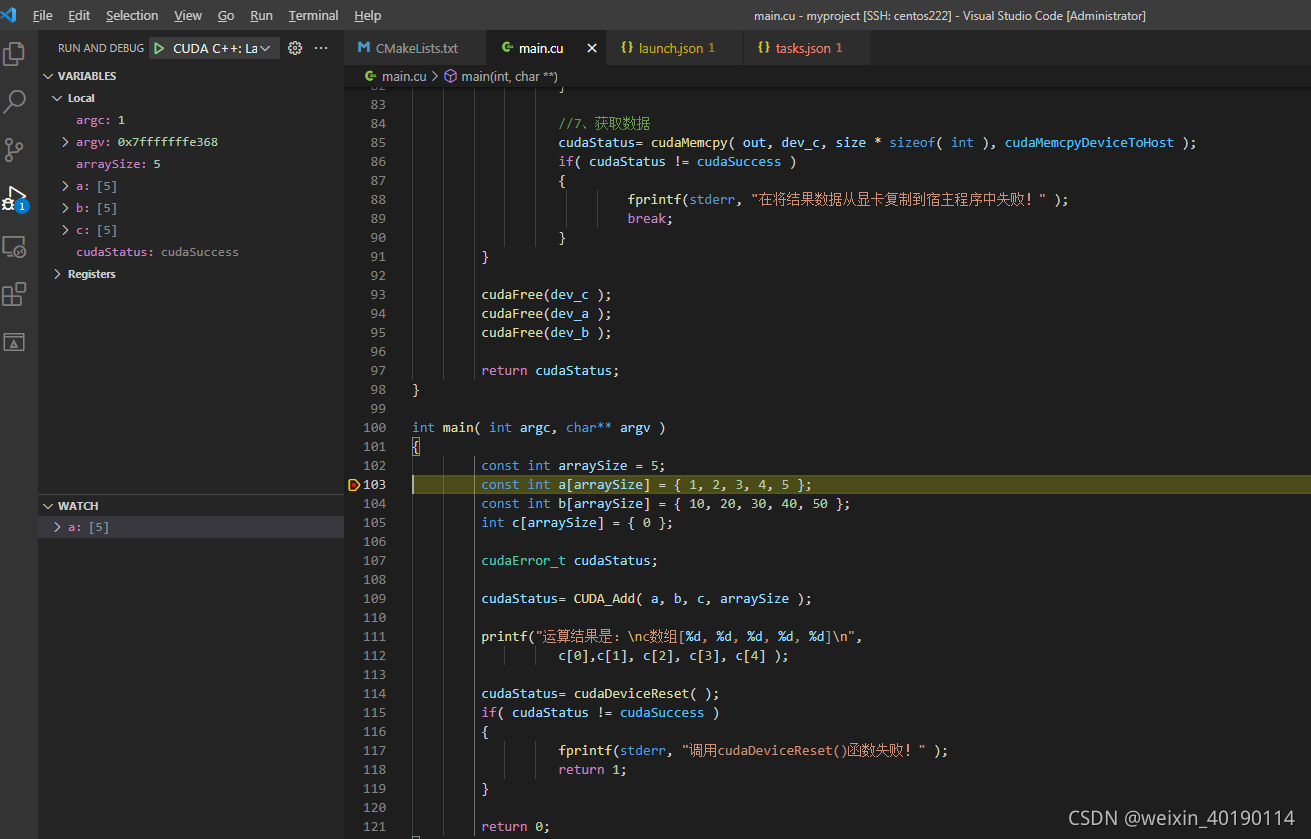
Task: Open launch.json via the gear icon
Action: pos(295,48)
